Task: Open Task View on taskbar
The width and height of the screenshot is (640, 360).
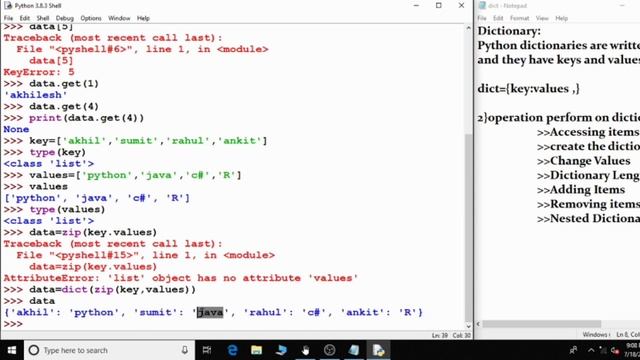Action: point(207,350)
